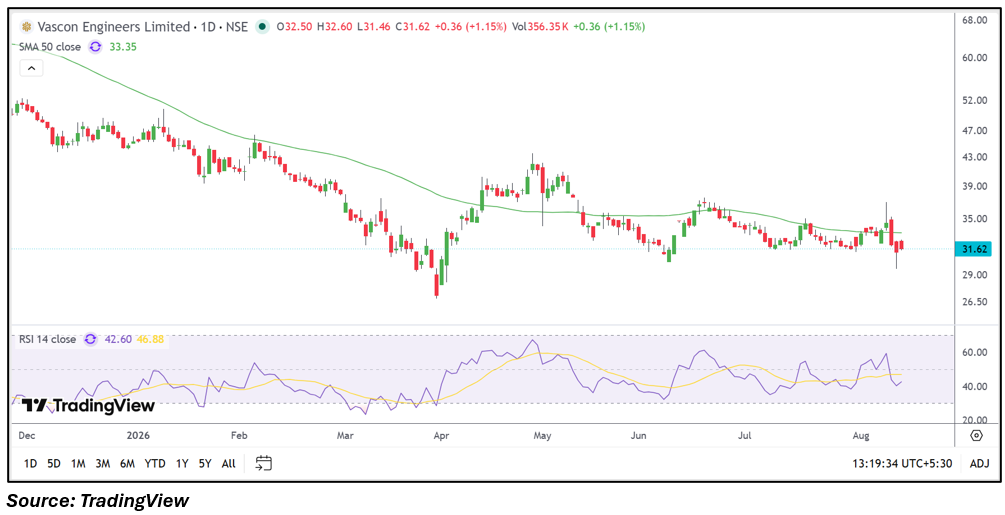Select the YTD time range
The height and width of the screenshot is (515, 1005).
[x=154, y=463]
